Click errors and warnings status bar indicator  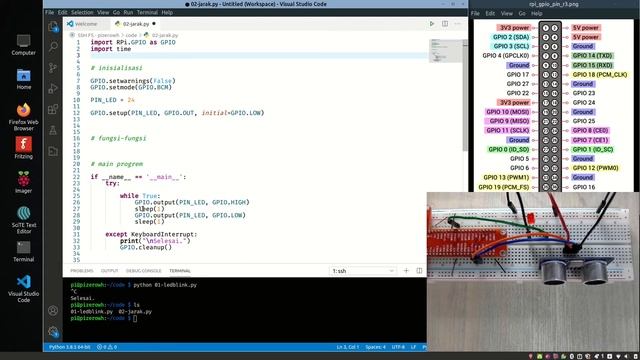tap(107, 347)
